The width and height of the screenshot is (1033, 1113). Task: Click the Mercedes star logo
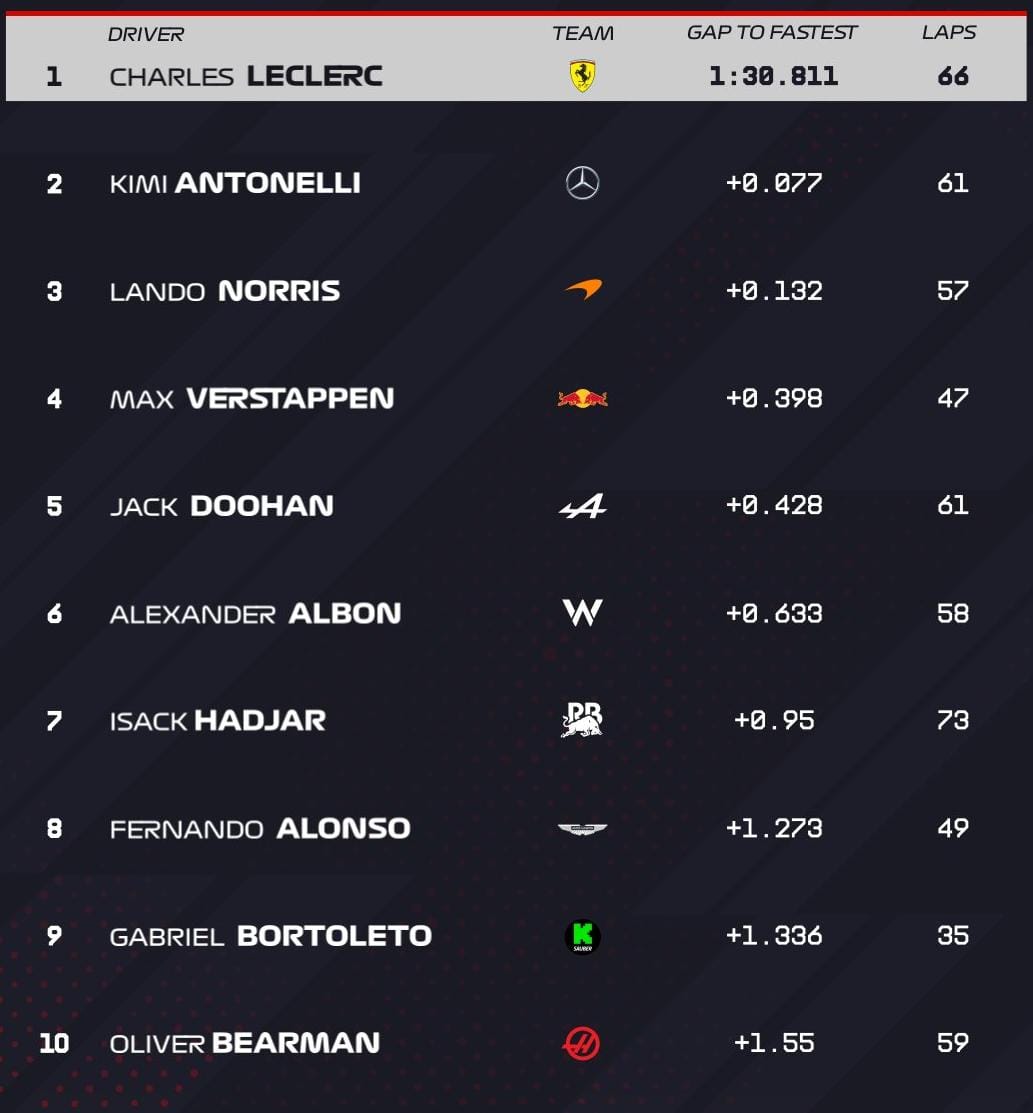point(582,183)
